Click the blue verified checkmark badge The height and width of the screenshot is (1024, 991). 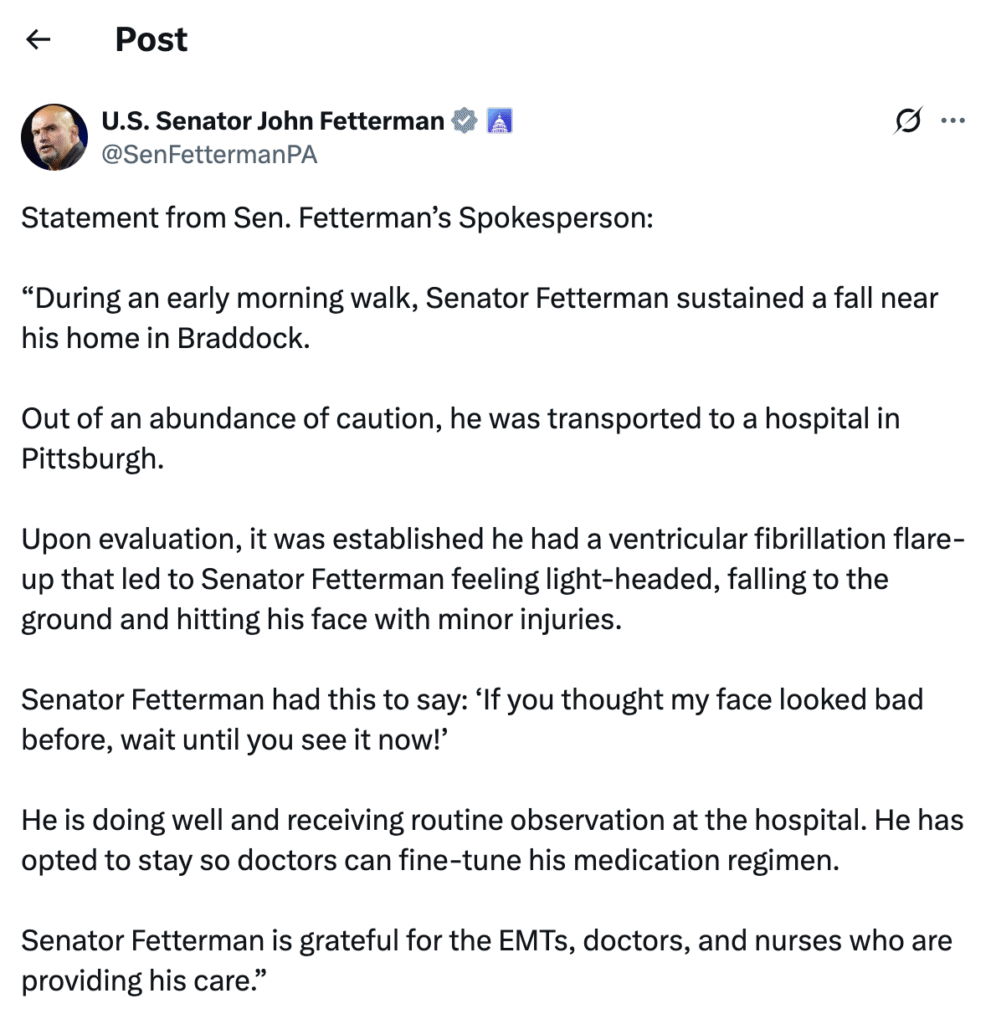464,120
